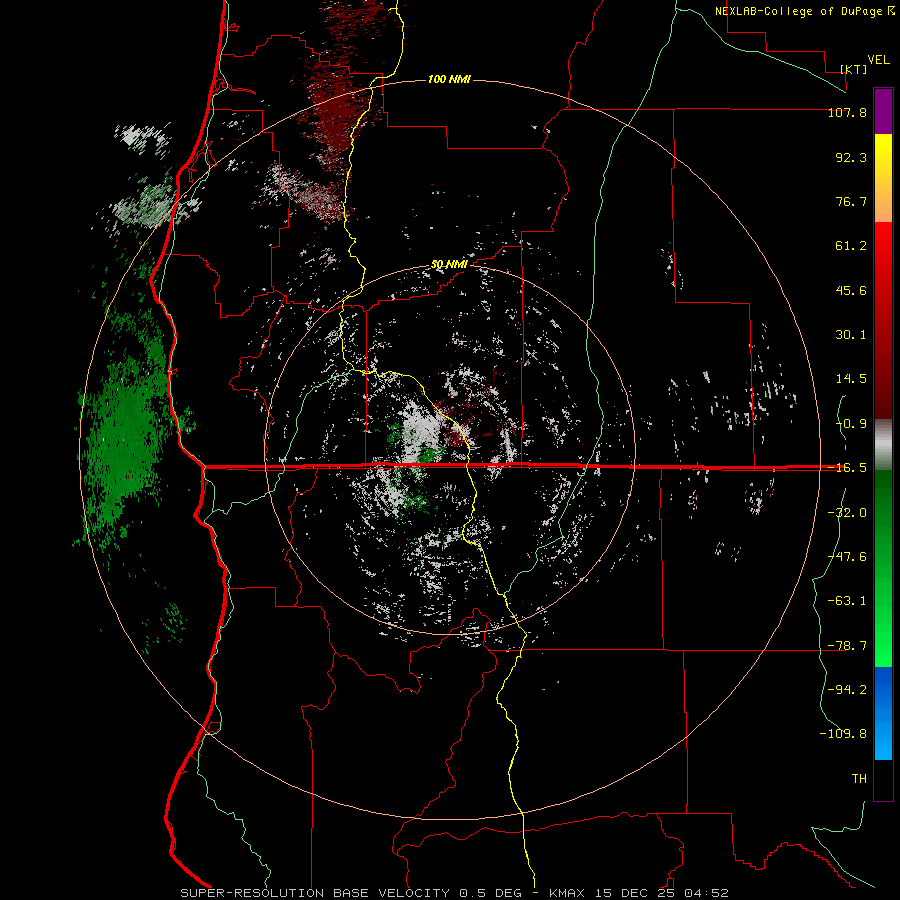Click the 107.8 velocity scale value
Viewport: 900px width, 900px height.
coord(847,112)
